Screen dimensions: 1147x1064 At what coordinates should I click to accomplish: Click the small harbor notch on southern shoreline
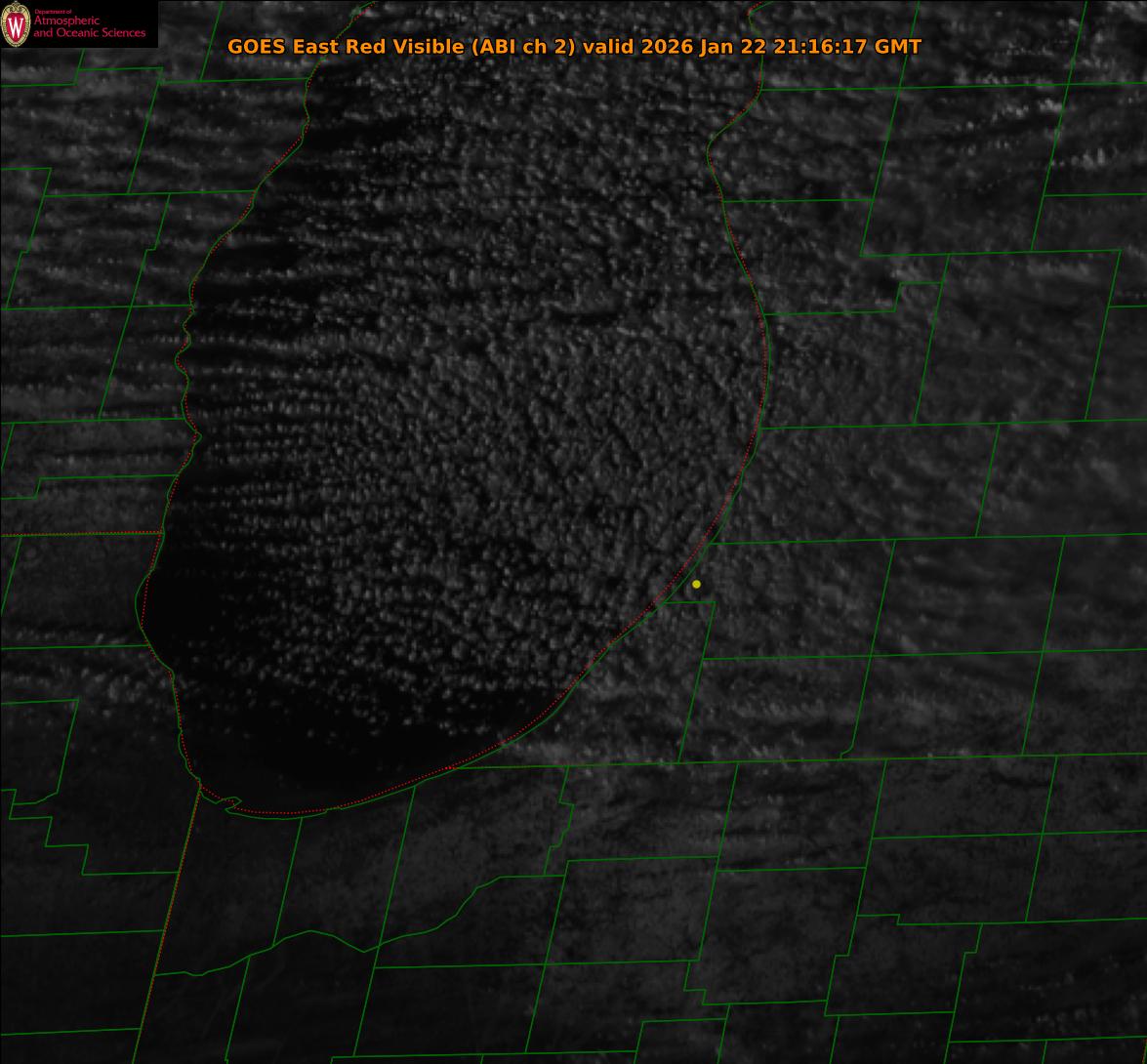point(231,804)
